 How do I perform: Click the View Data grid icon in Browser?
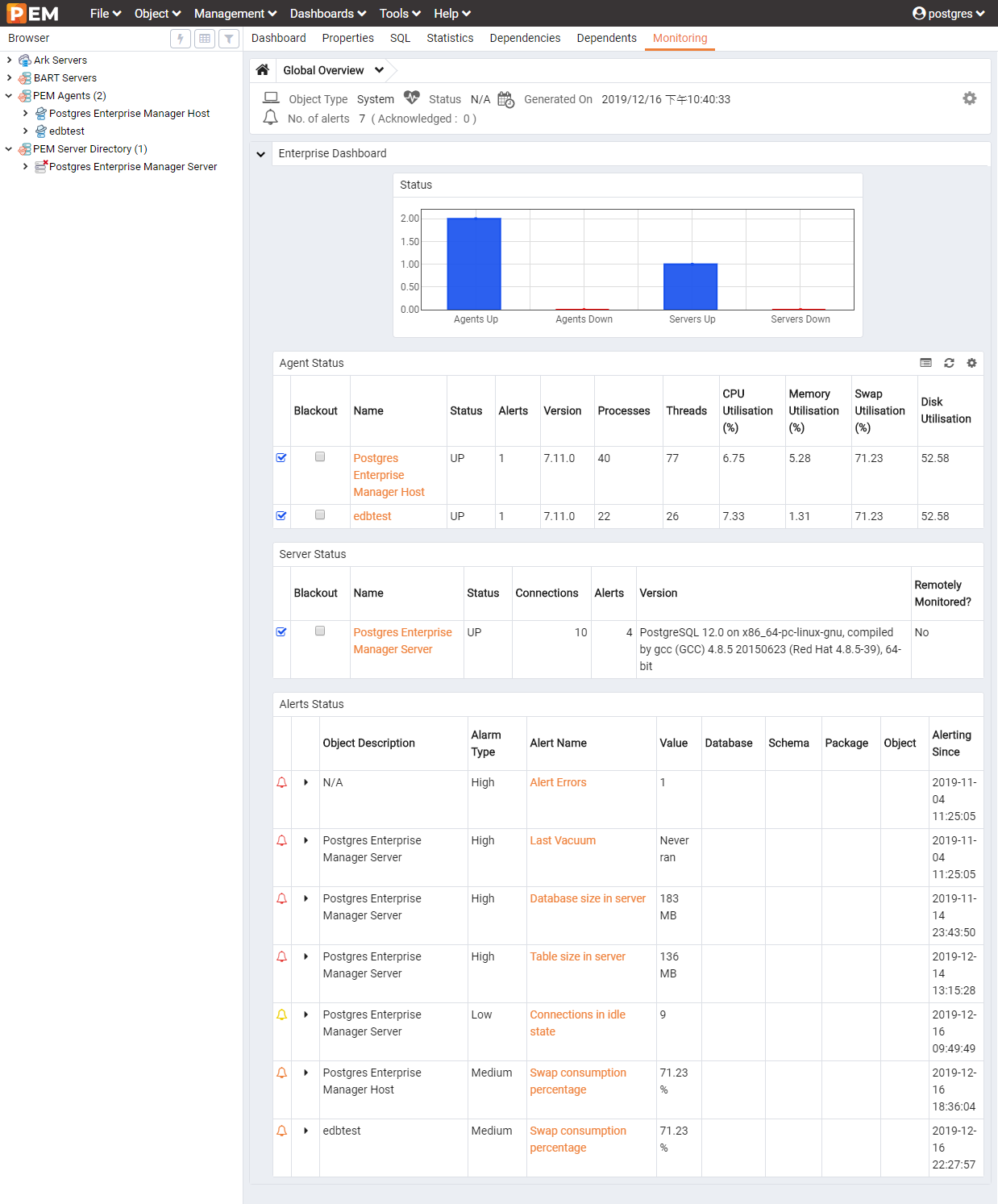[205, 39]
